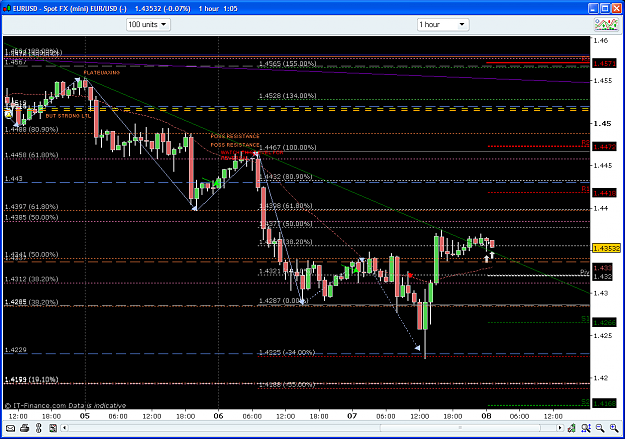Click the zoom reset magnifier icon
The height and width of the screenshot is (439, 625).
coord(586,428)
